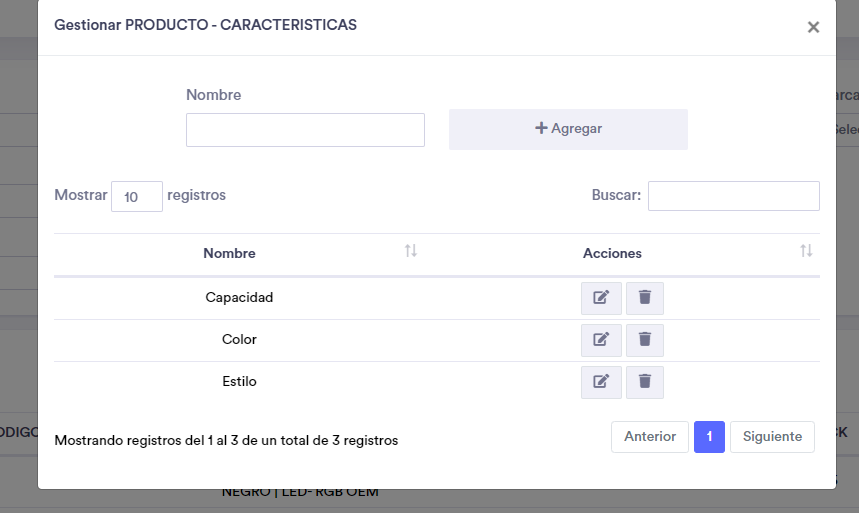The height and width of the screenshot is (513, 859).
Task: Select page 1 in the pagination
Action: coord(709,437)
